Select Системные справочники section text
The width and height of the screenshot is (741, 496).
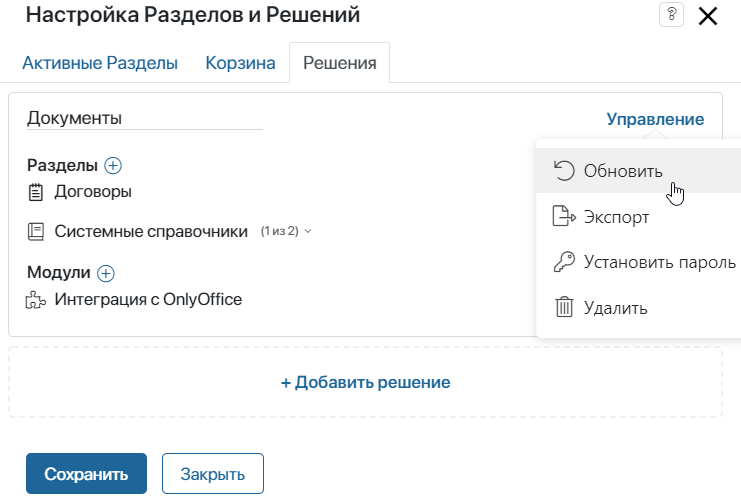click(151, 231)
